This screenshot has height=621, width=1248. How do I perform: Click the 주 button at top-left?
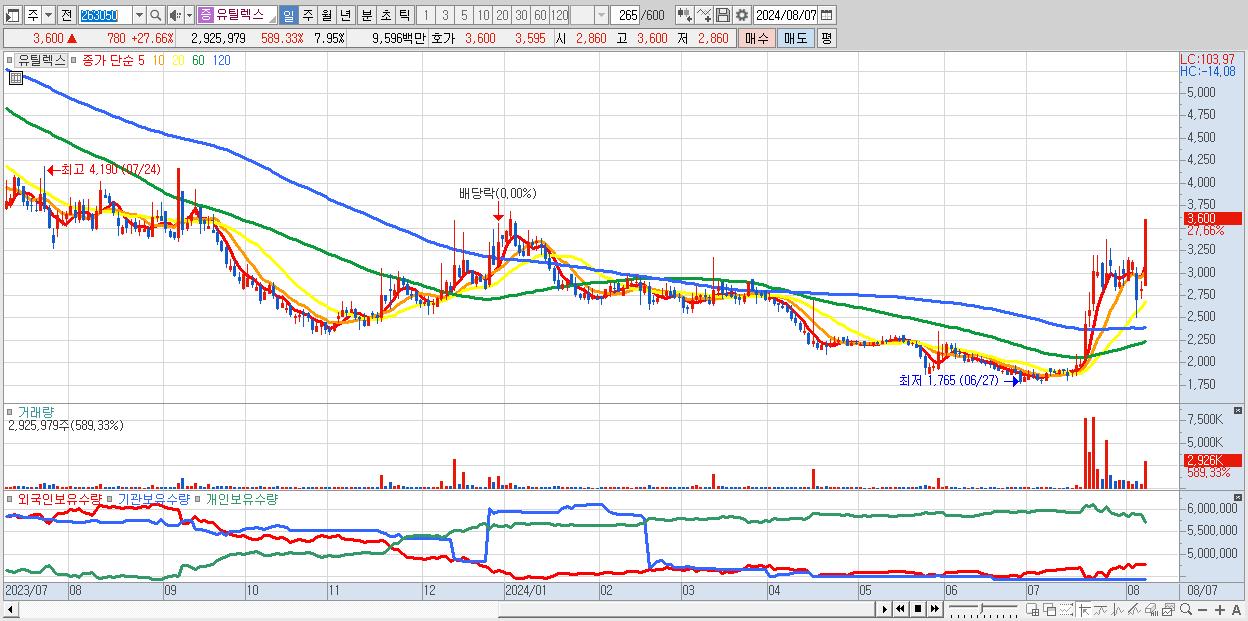[x=32, y=15]
